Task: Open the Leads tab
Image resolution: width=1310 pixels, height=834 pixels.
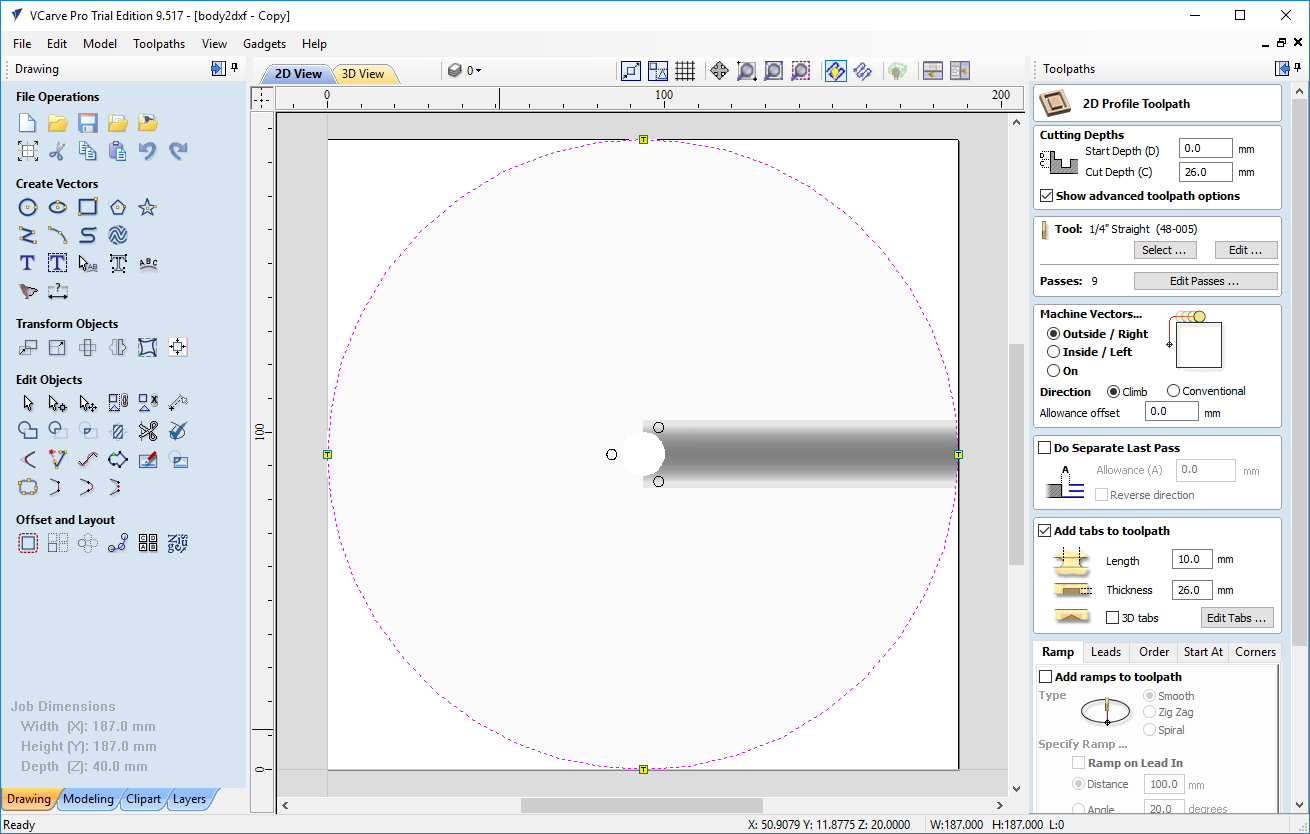Action: 1105,652
